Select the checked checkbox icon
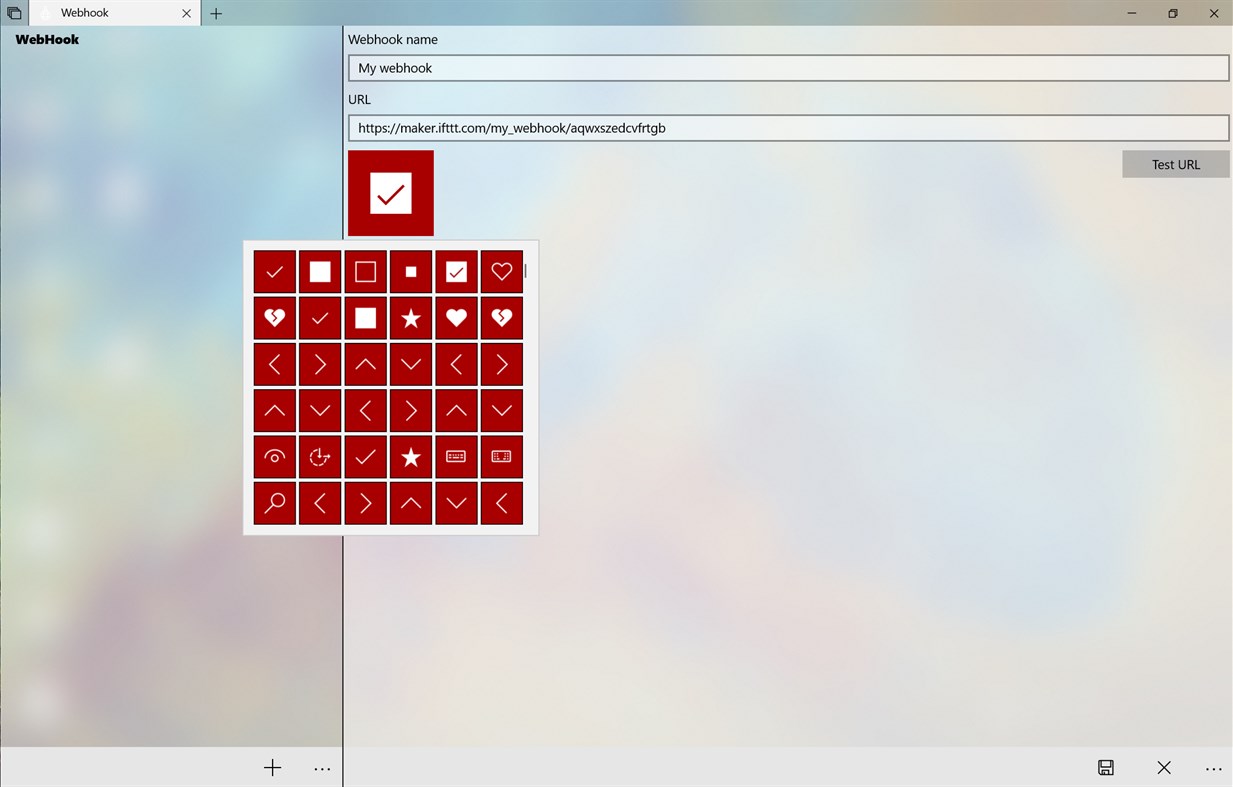The width and height of the screenshot is (1233, 787). tap(456, 271)
